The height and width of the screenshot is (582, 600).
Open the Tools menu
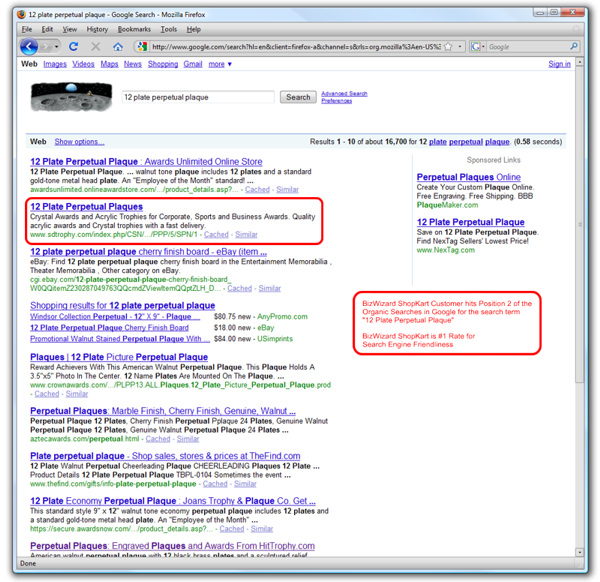point(168,29)
